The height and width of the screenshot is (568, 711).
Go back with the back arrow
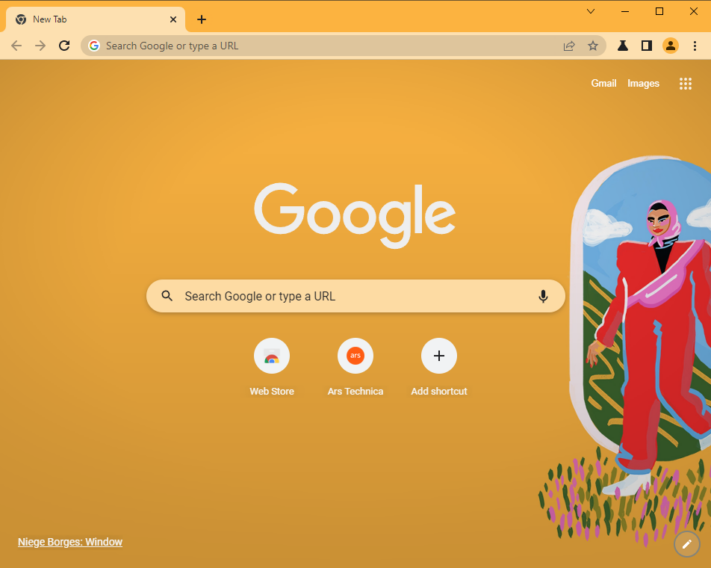(16, 46)
